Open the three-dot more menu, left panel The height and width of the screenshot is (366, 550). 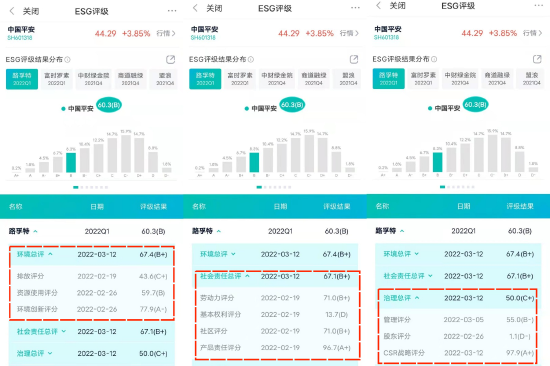click(172, 11)
